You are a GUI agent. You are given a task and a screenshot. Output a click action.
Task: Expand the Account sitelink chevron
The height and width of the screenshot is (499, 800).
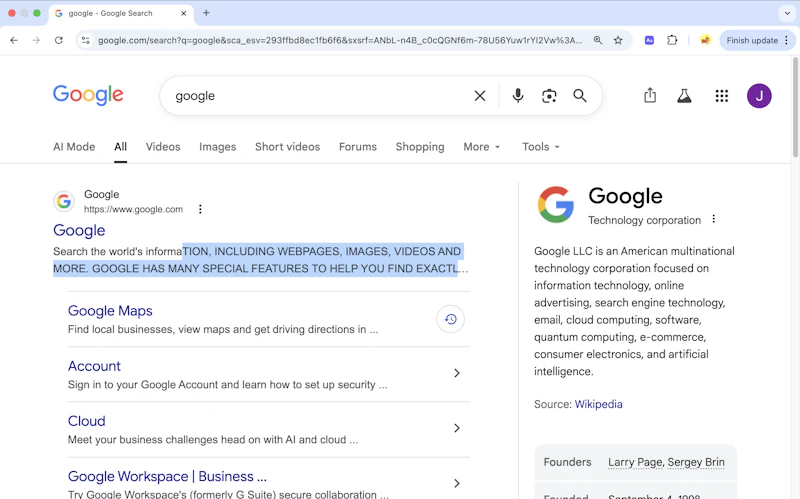pyautogui.click(x=457, y=373)
